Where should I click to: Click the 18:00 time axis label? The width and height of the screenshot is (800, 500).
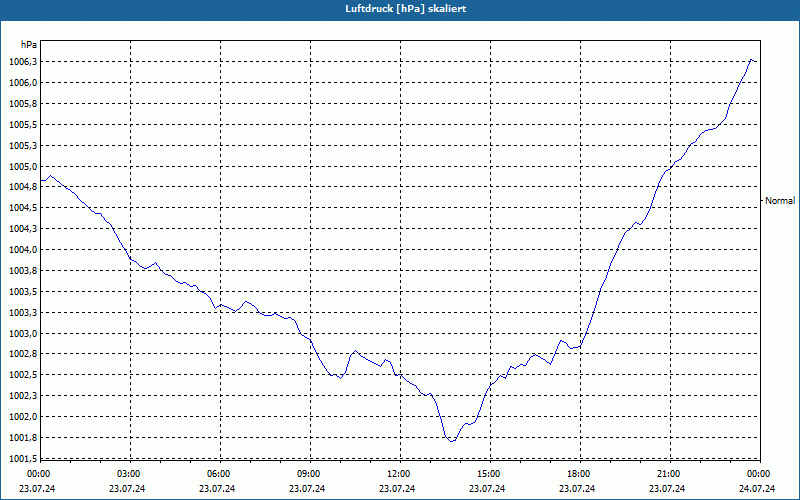click(580, 474)
